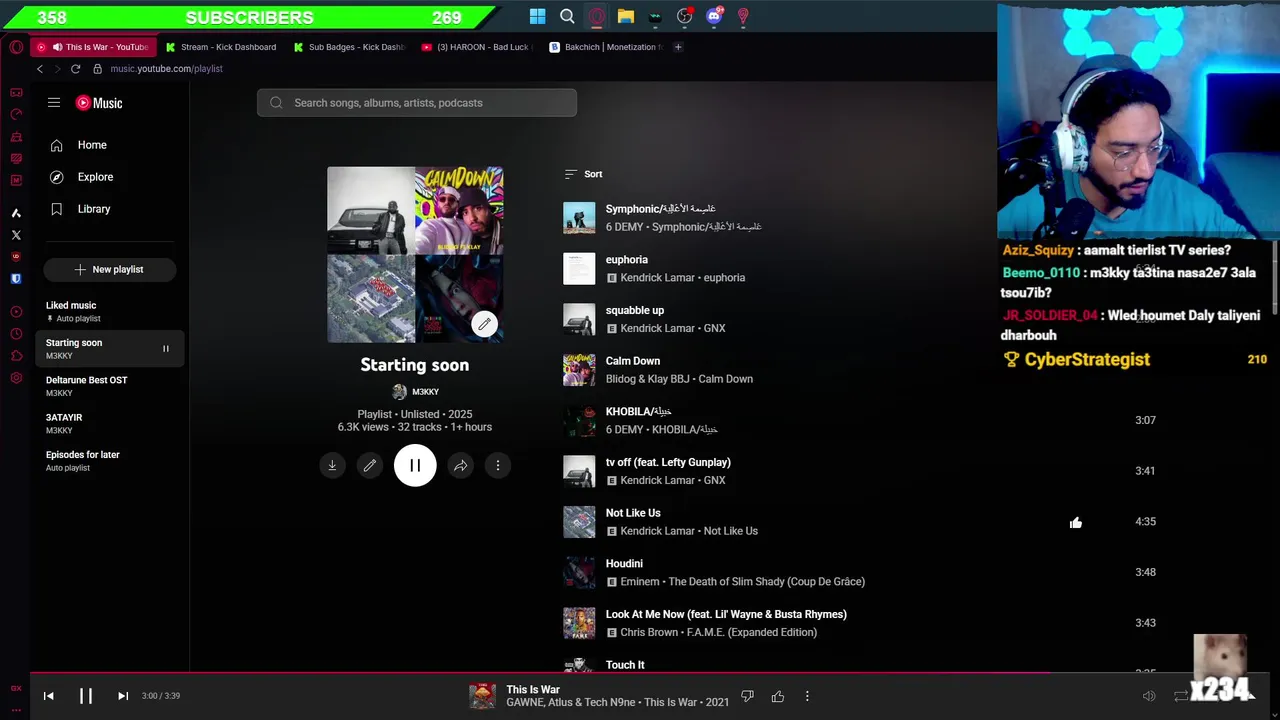Create a New playlist
This screenshot has width=1280, height=720.
tap(110, 269)
